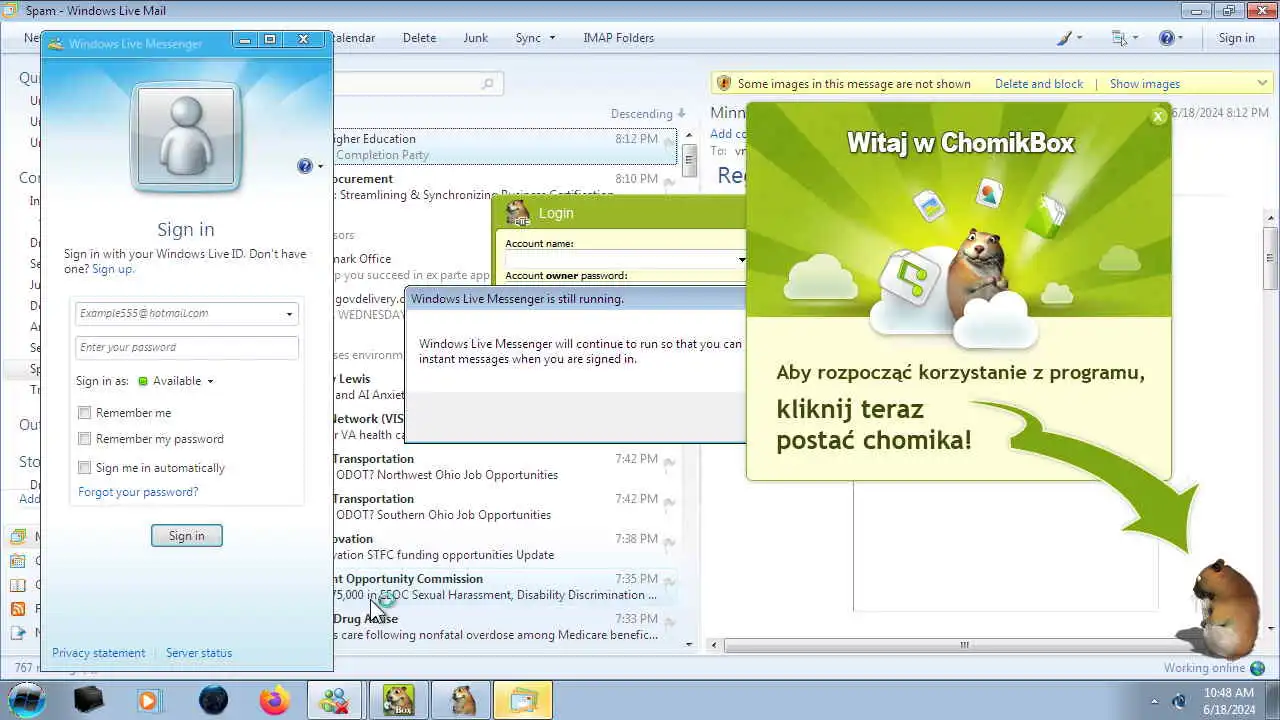Switch to Windows Live Mail taskbar button
The width and height of the screenshot is (1280, 720).
click(524, 700)
